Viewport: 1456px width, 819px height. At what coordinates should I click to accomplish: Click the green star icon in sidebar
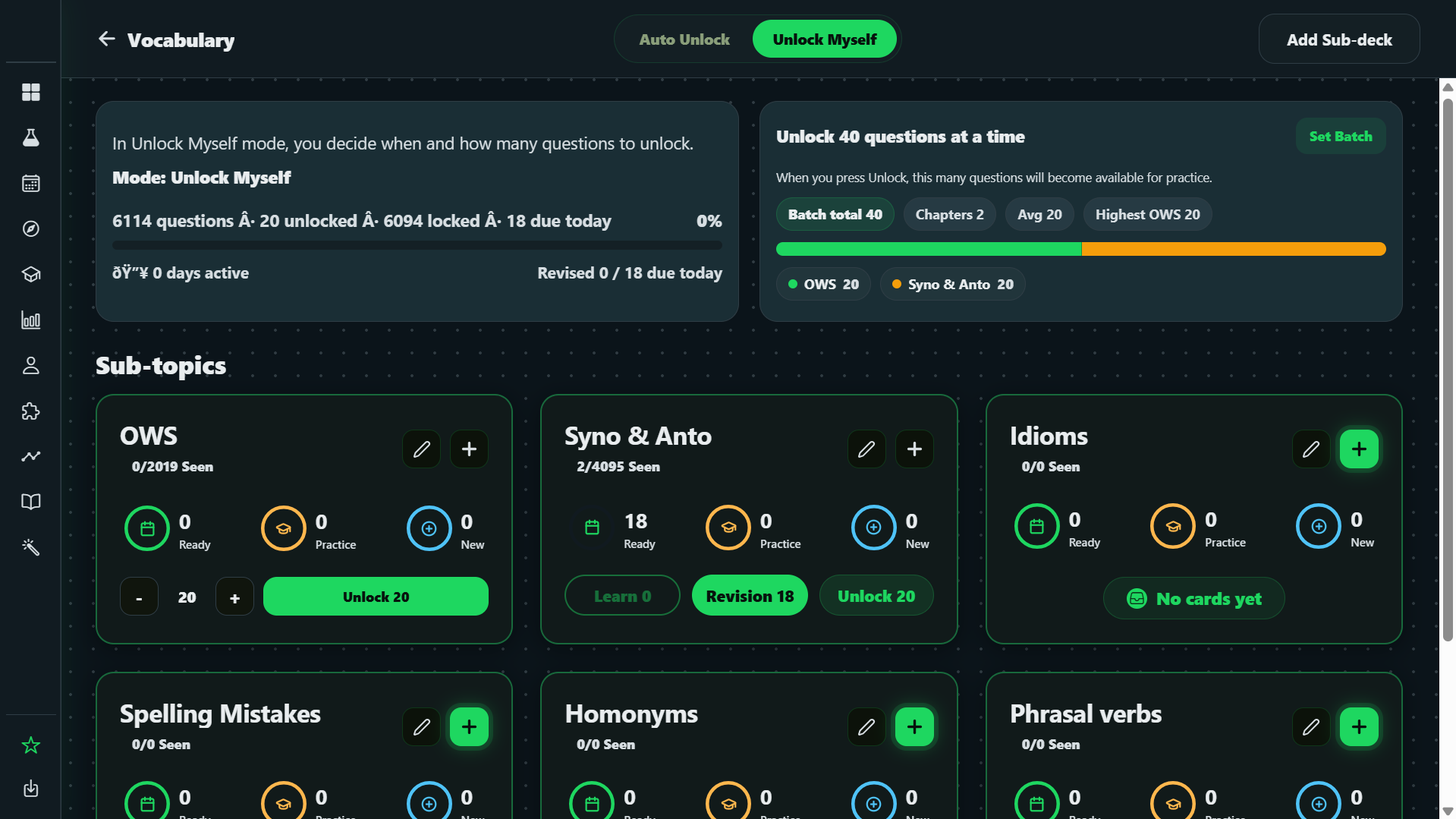pos(31,745)
